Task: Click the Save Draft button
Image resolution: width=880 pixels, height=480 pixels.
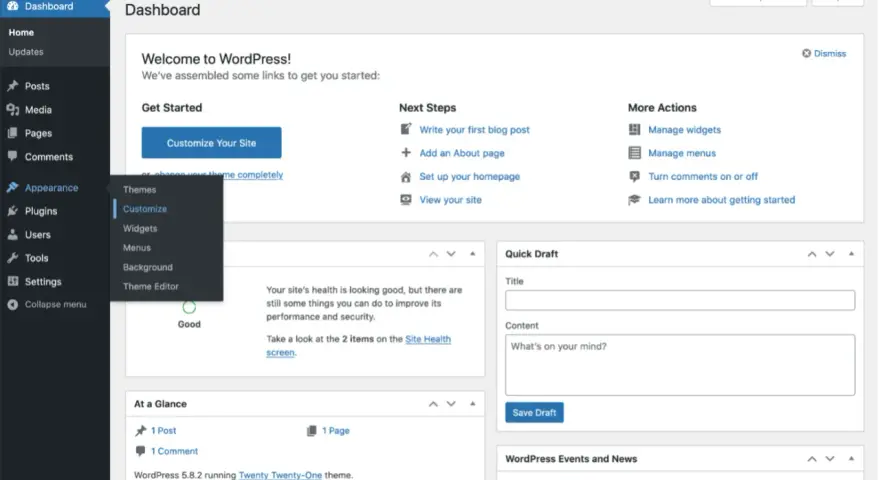Action: click(534, 413)
